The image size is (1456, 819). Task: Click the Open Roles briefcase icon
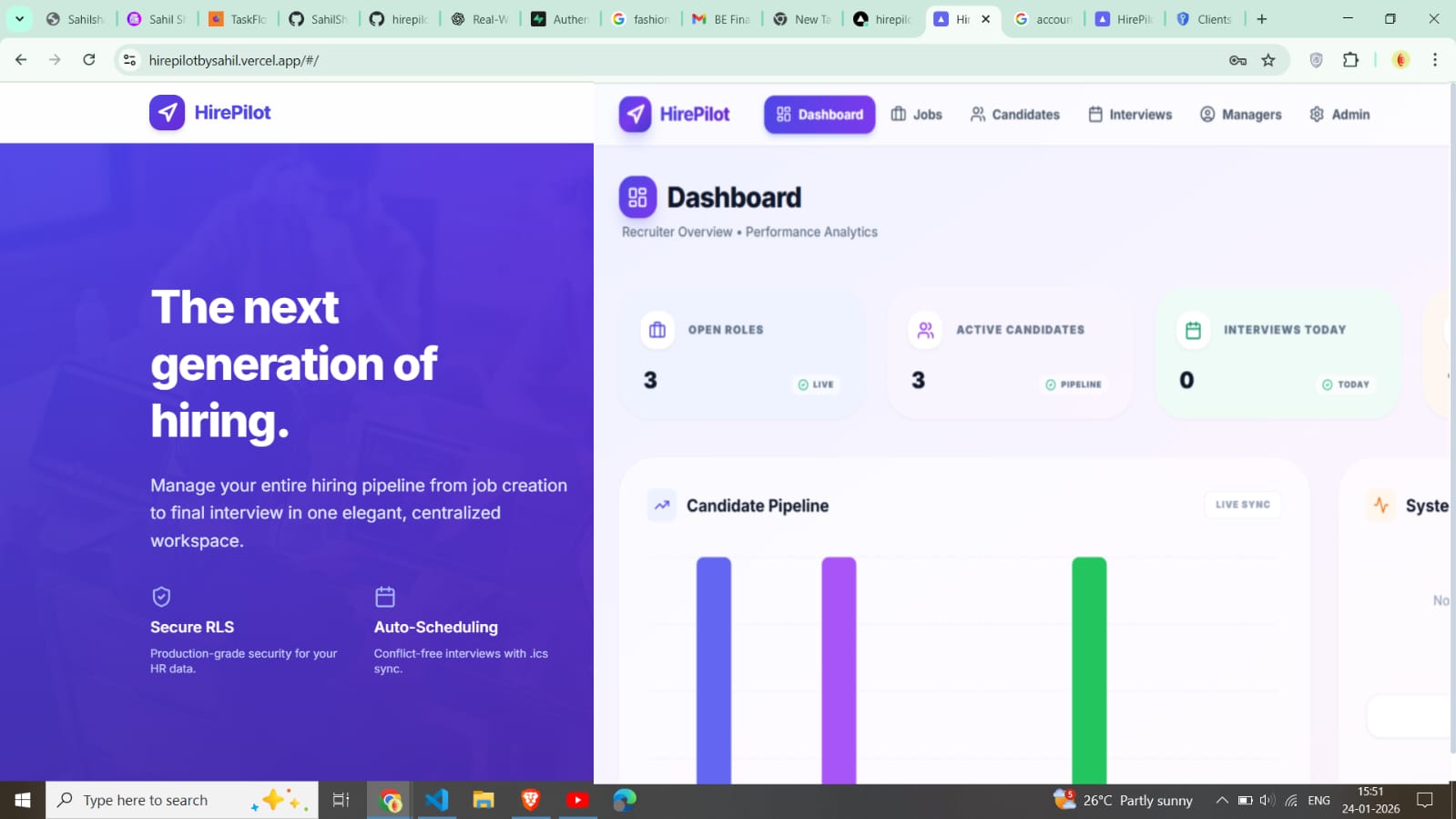click(x=657, y=330)
